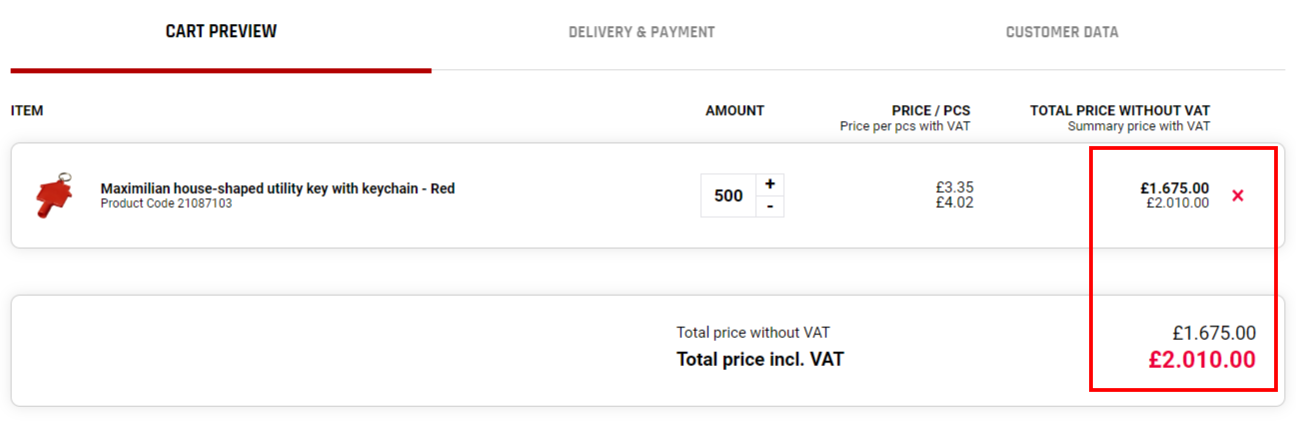
Task: Increase amount with the plus button
Action: (769, 184)
